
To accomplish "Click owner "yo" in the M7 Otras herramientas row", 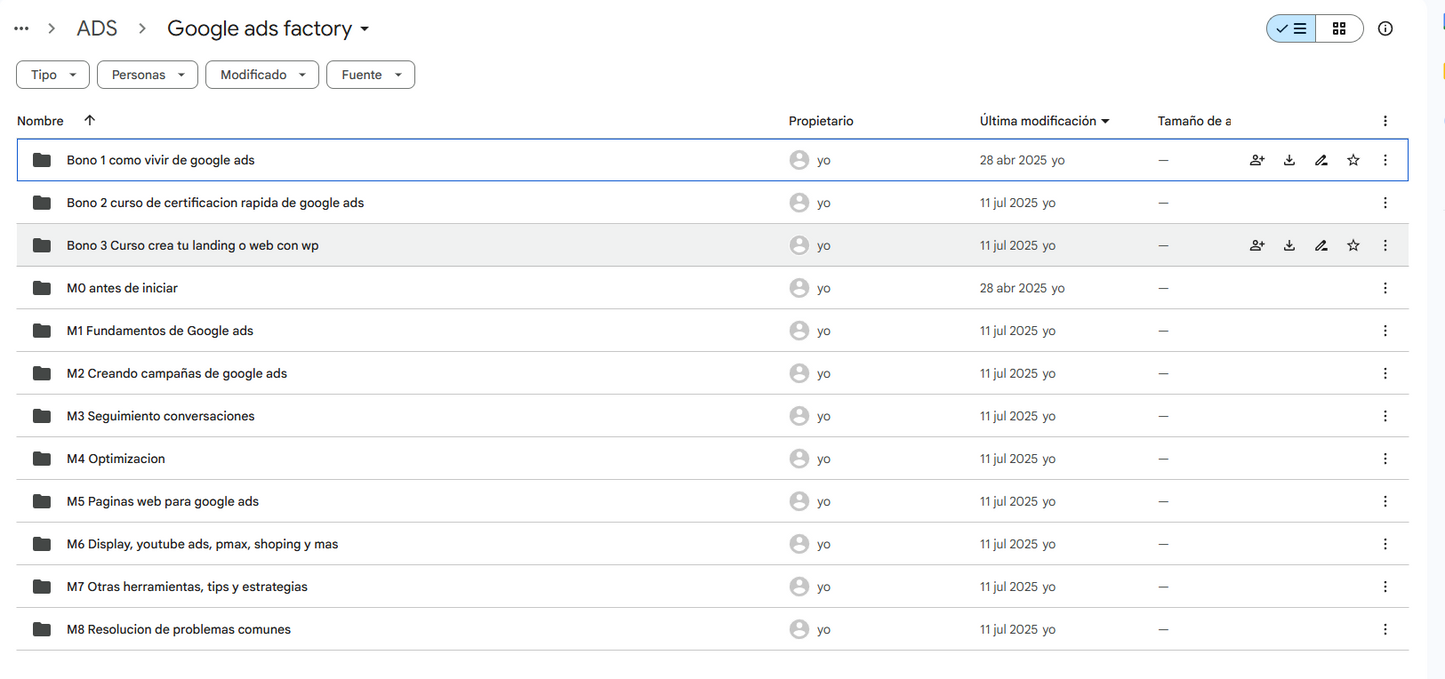I will tap(823, 587).
